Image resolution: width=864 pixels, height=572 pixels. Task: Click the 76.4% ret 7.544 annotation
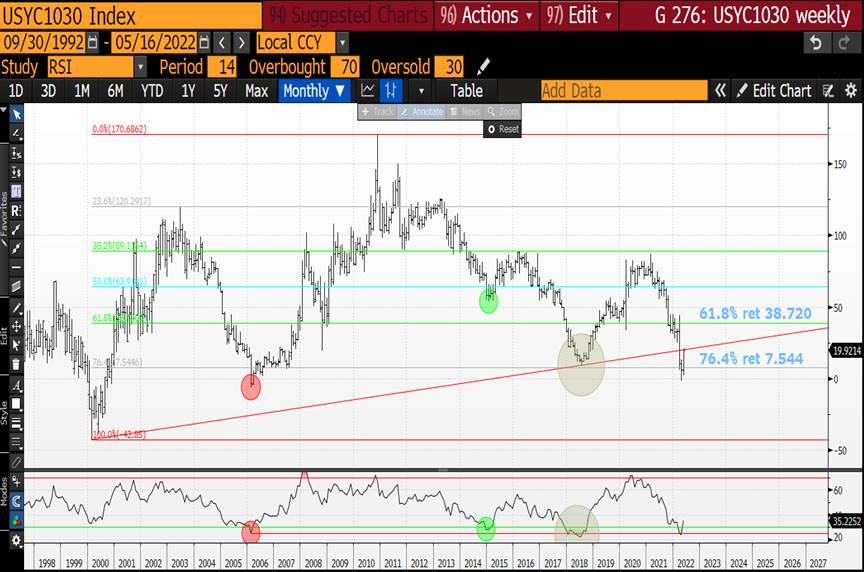tap(751, 359)
